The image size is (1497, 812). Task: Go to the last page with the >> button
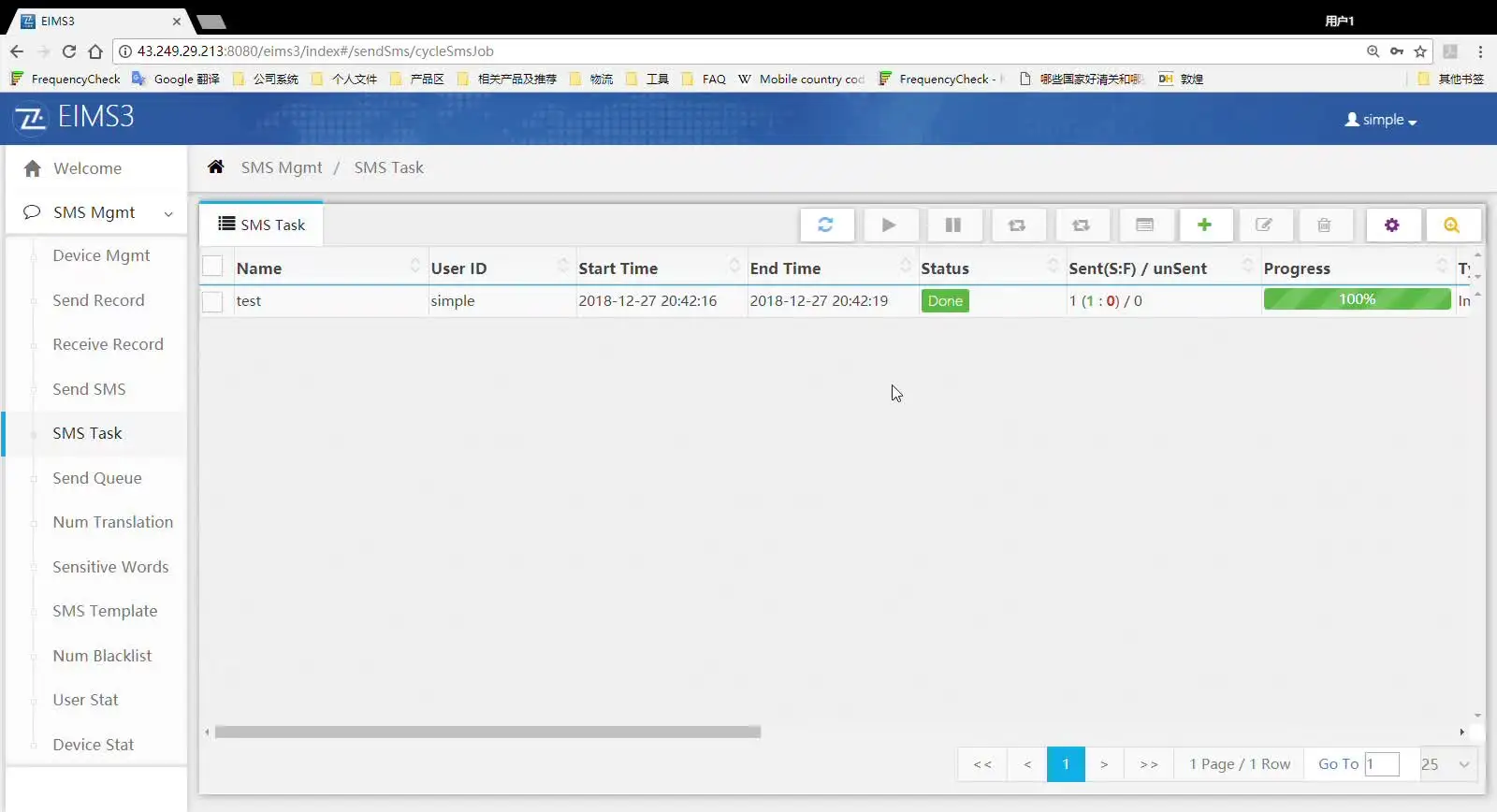point(1149,764)
